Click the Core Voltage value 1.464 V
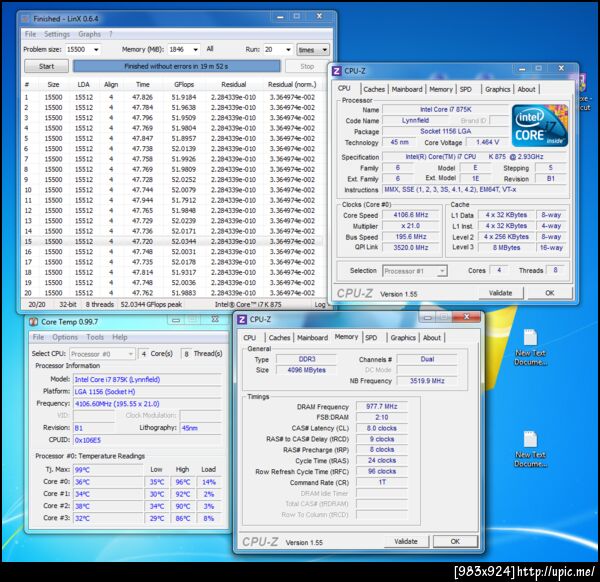The width and height of the screenshot is (600, 582). 488,142
